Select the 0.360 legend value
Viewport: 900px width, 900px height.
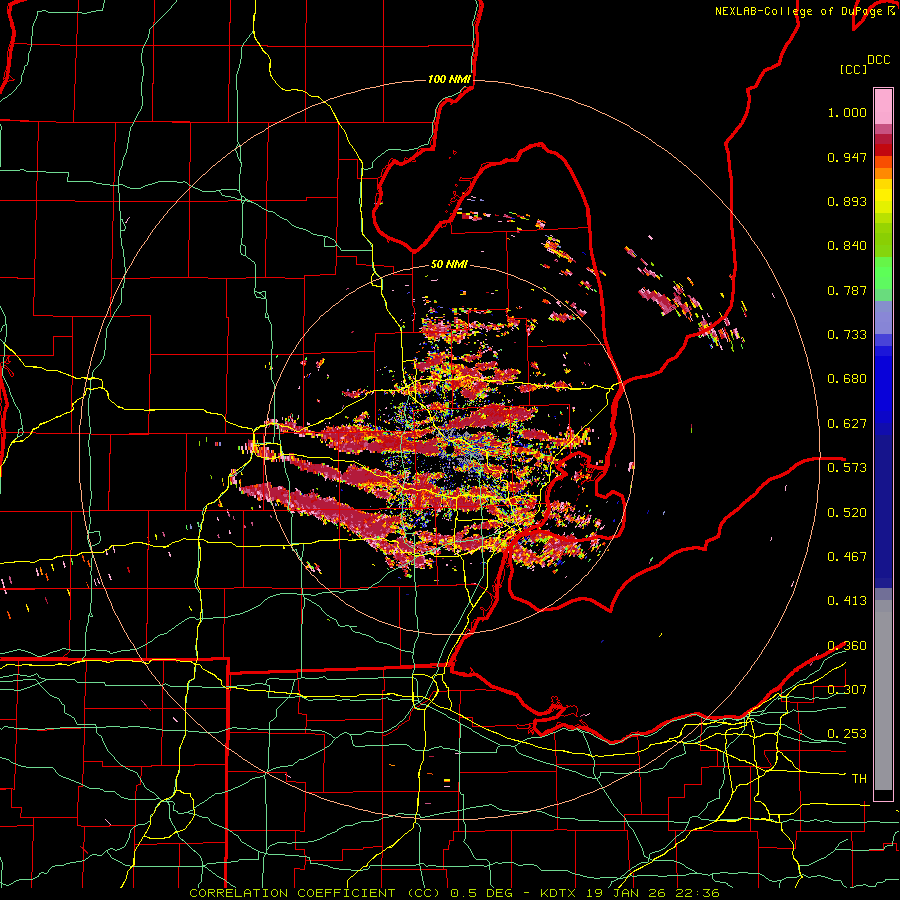point(847,646)
